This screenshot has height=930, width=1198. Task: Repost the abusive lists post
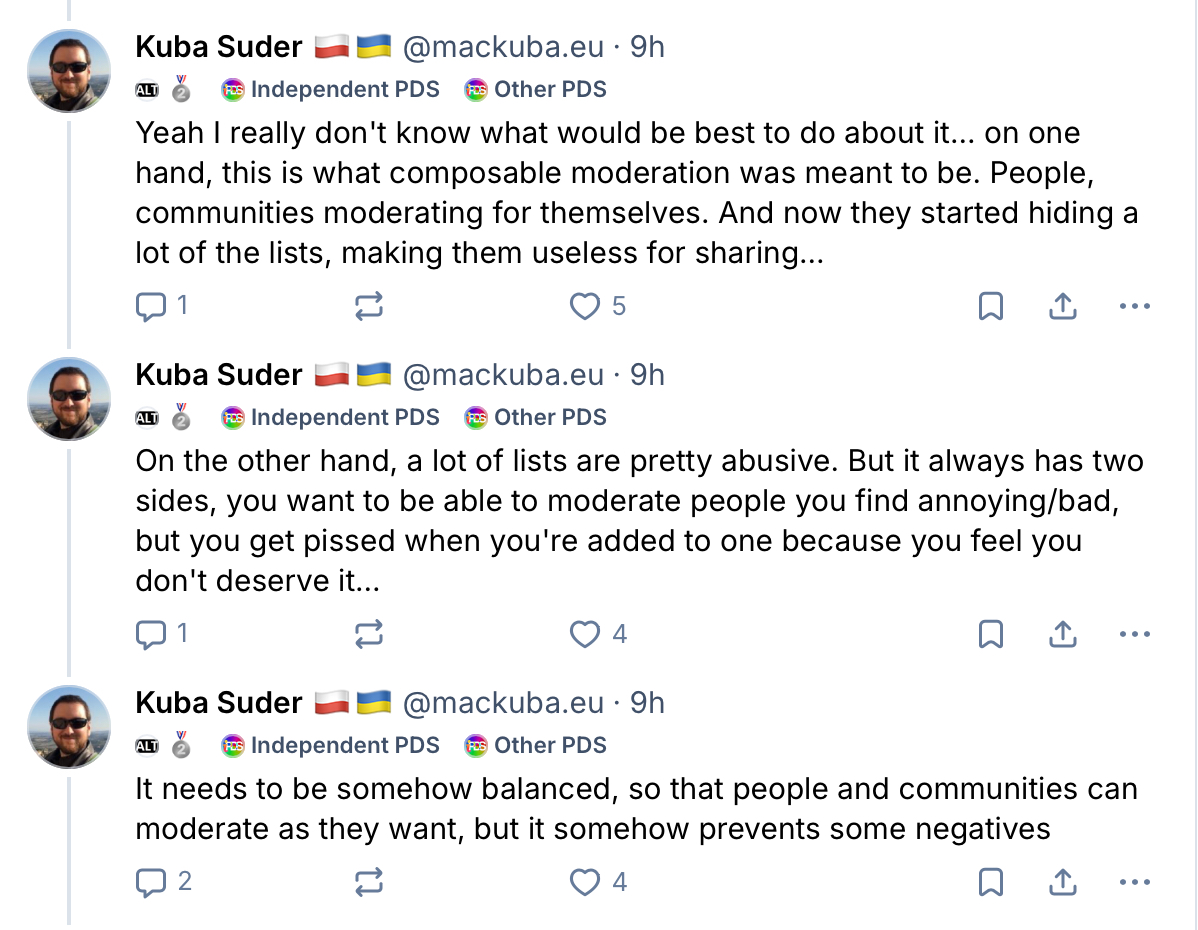(x=369, y=634)
